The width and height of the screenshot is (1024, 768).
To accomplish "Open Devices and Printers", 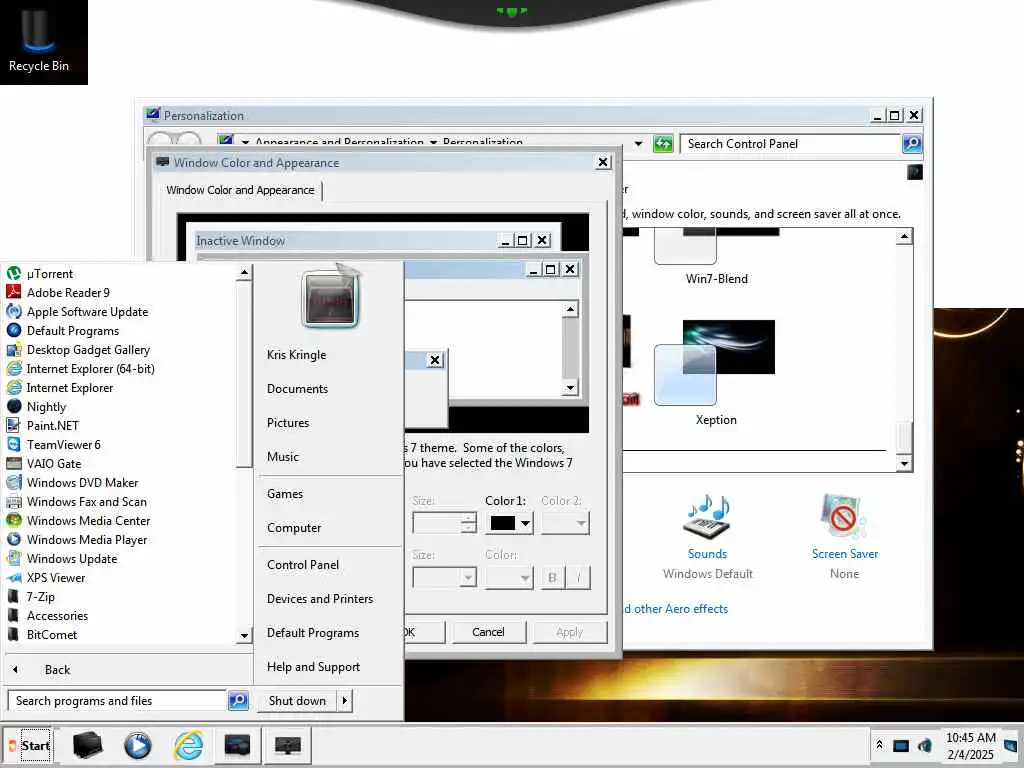I will click(x=320, y=599).
